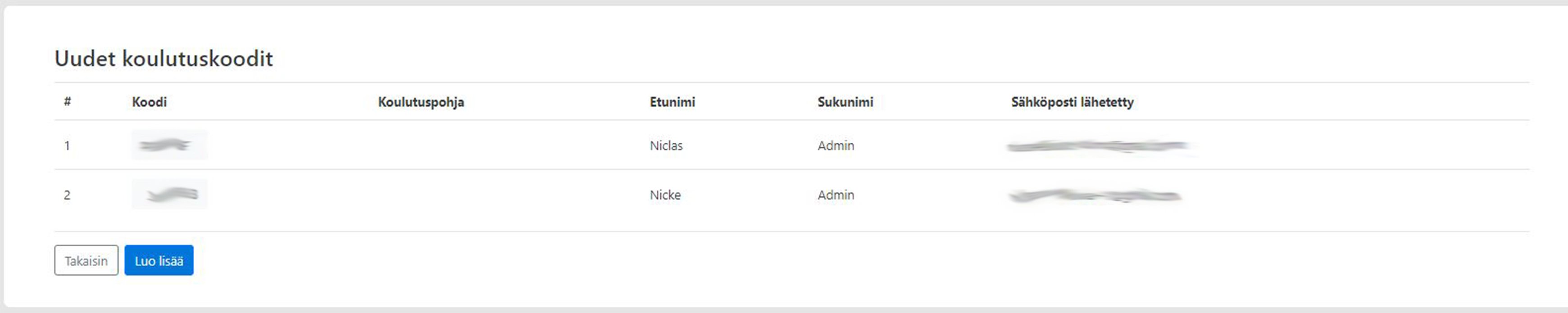Select the first name Niclas cell
Image resolution: width=1568 pixels, height=313 pixels.
[666, 145]
